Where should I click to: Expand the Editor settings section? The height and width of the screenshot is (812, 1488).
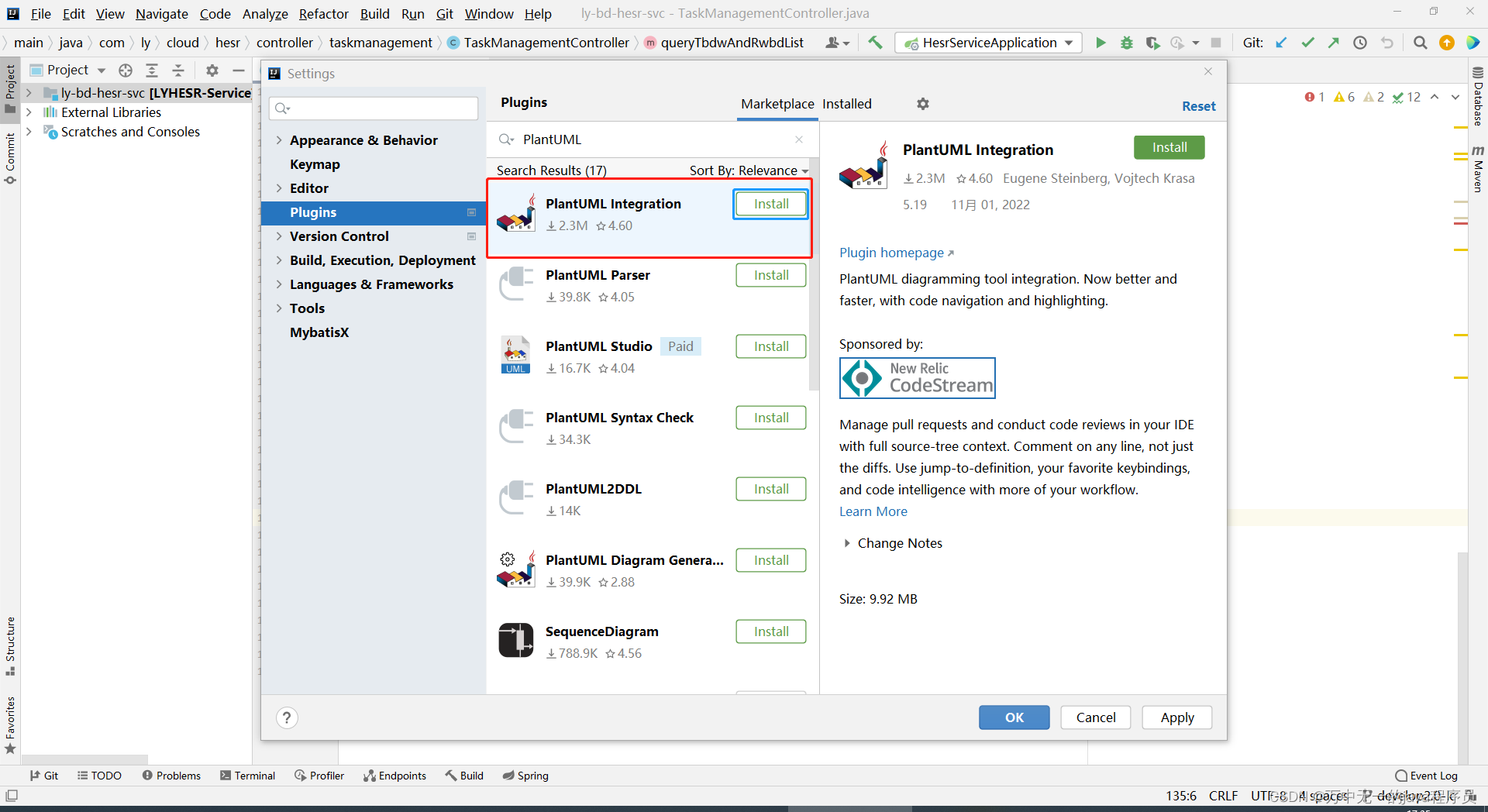click(x=279, y=188)
